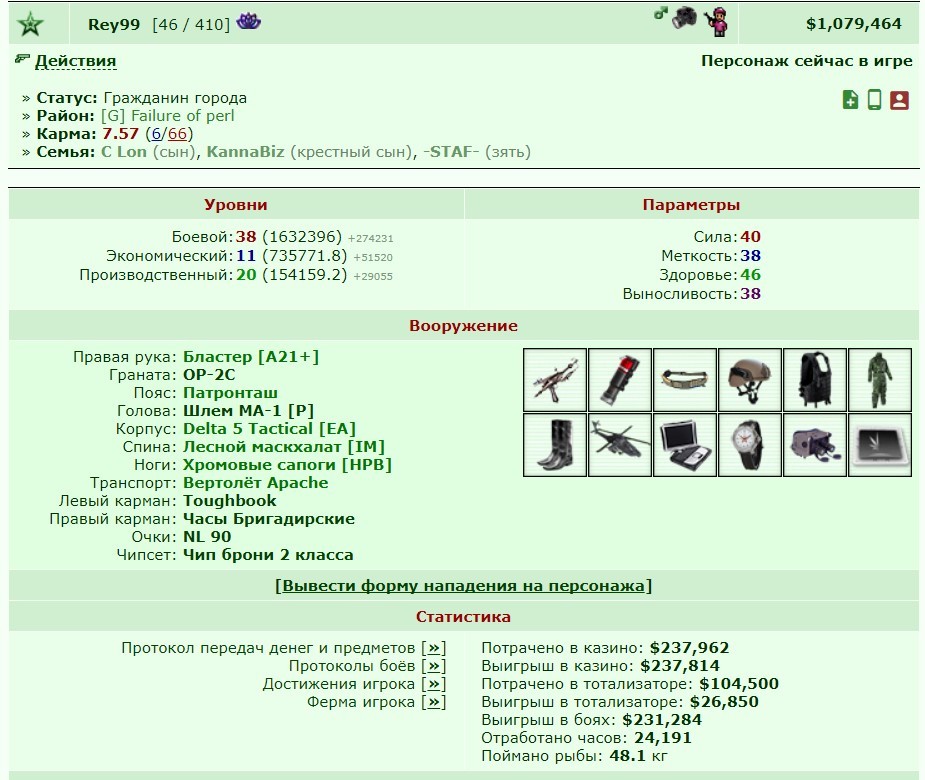Click positive karma count 6
The width and height of the screenshot is (925, 780).
156,134
